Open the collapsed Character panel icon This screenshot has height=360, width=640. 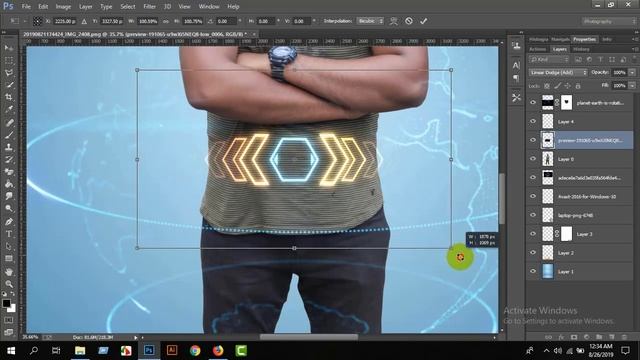516,65
